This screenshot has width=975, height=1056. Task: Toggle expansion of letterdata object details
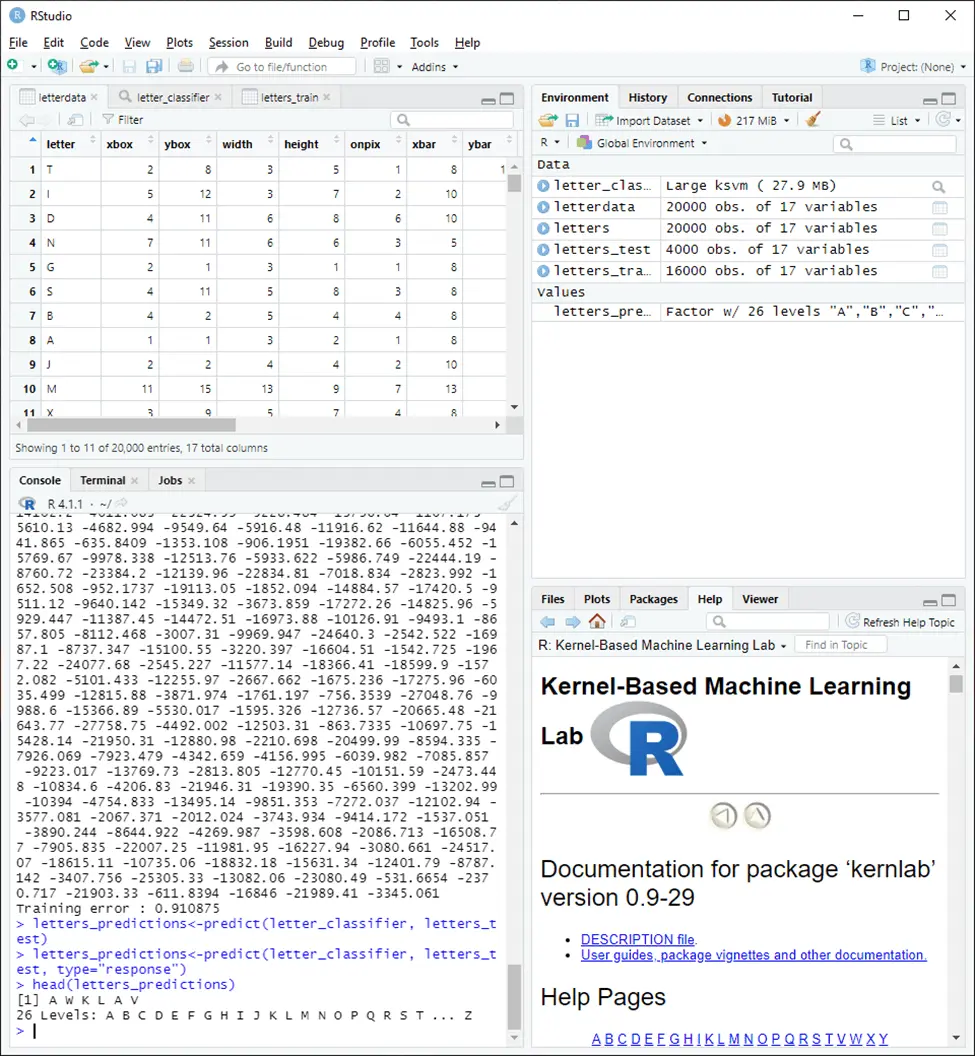(x=543, y=207)
